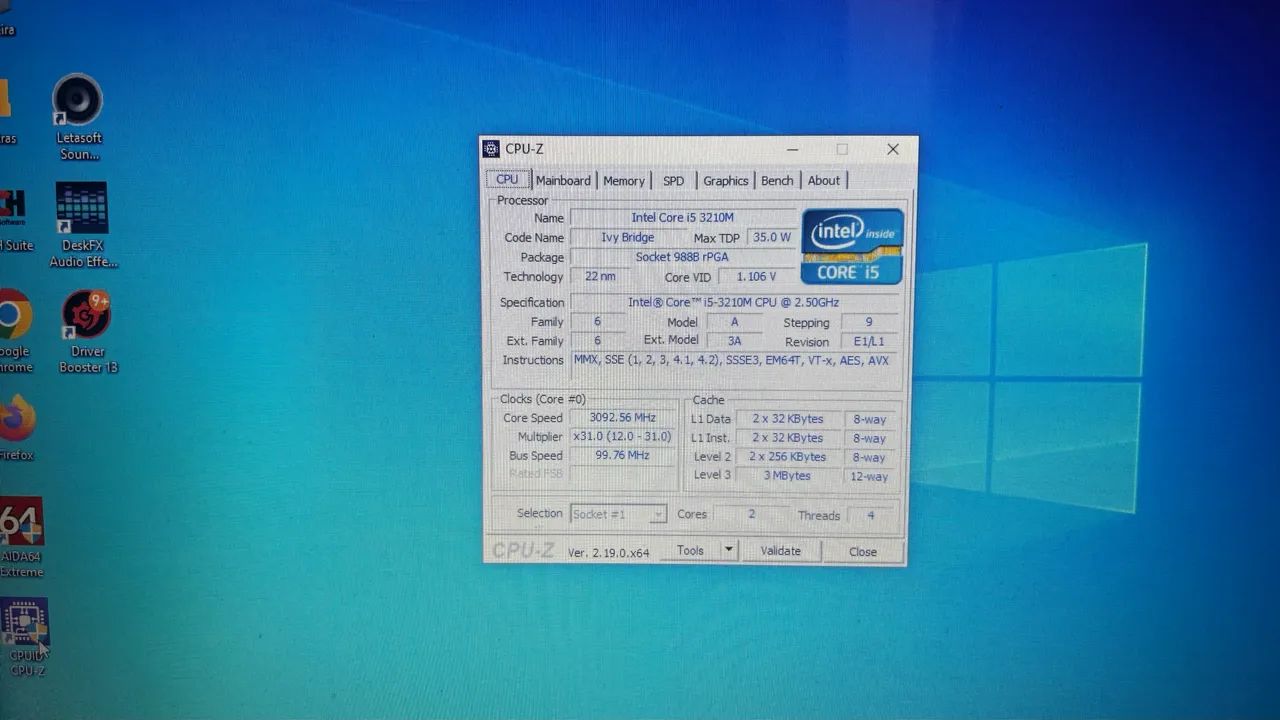The image size is (1280, 720).
Task: Switch to the About tab
Action: (x=824, y=181)
